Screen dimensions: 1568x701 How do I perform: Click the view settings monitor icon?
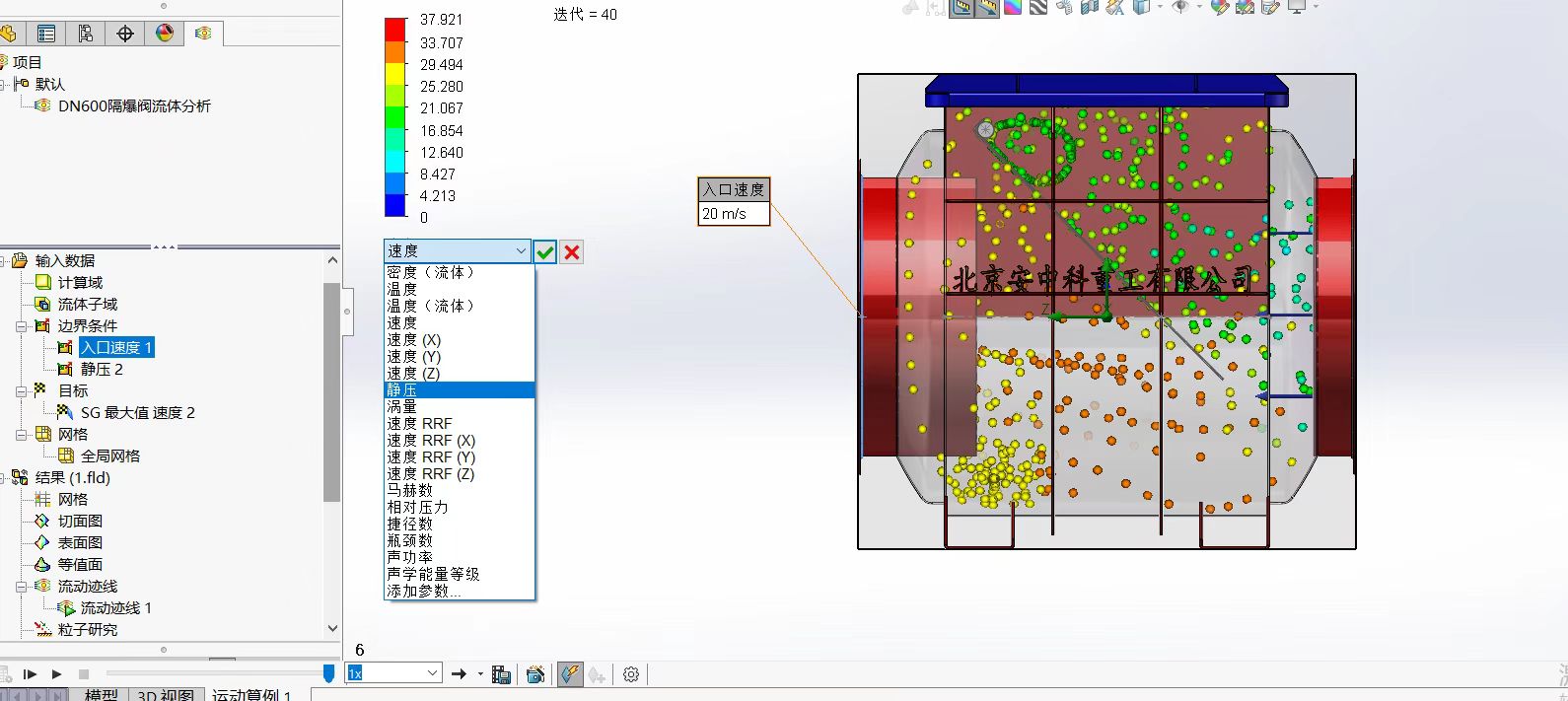click(1297, 7)
